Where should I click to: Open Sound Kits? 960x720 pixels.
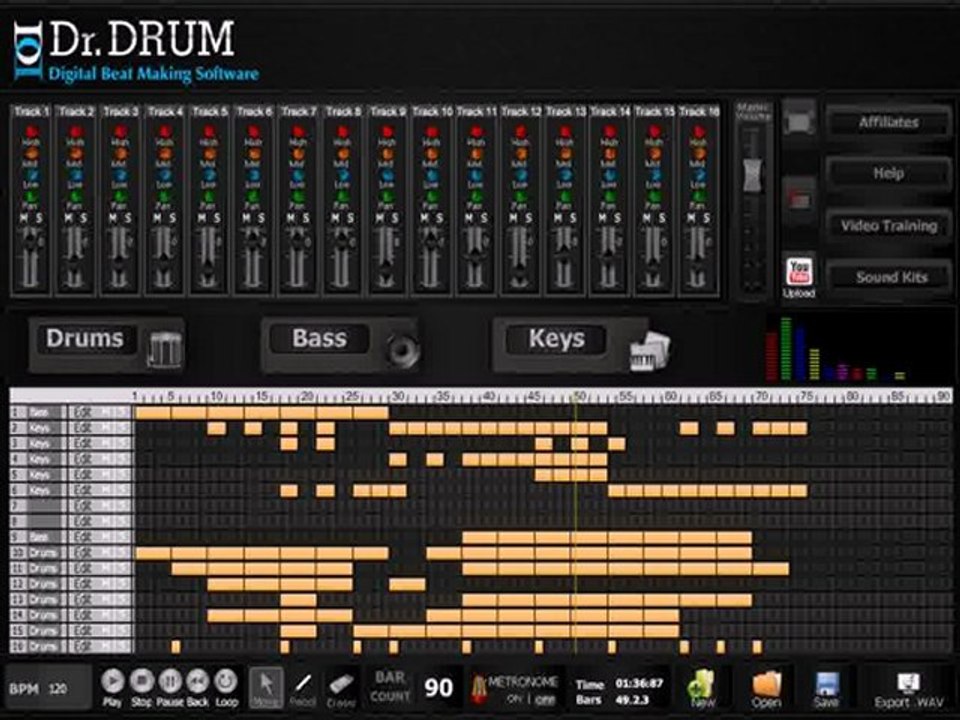tap(891, 277)
